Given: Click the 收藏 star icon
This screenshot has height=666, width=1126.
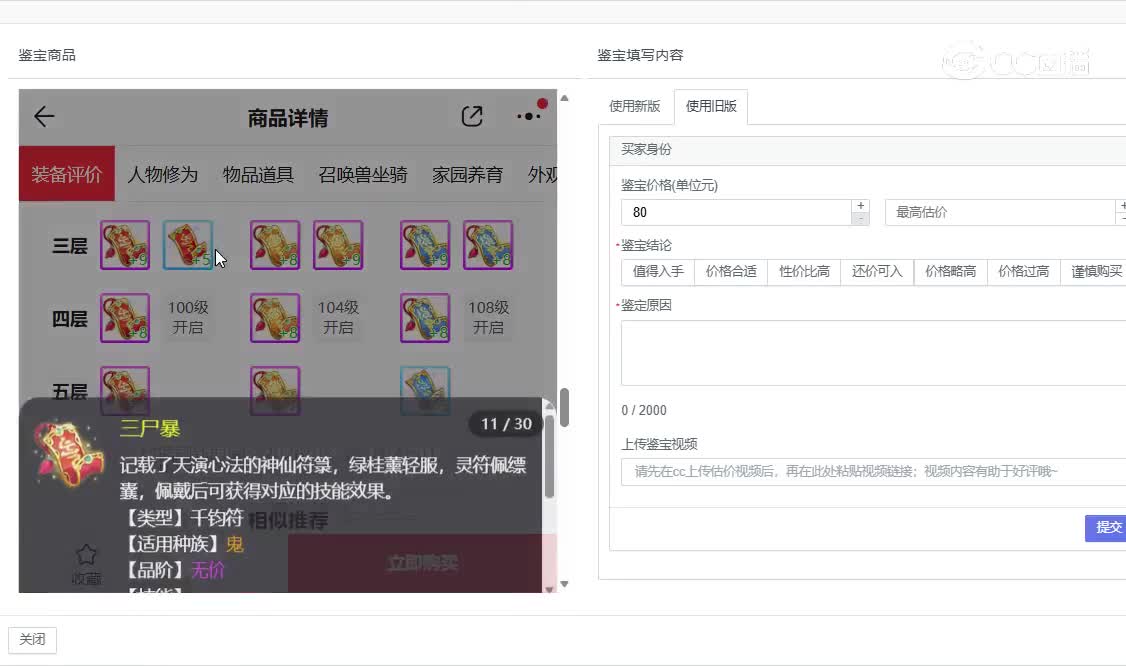Looking at the screenshot, I should [x=86, y=554].
